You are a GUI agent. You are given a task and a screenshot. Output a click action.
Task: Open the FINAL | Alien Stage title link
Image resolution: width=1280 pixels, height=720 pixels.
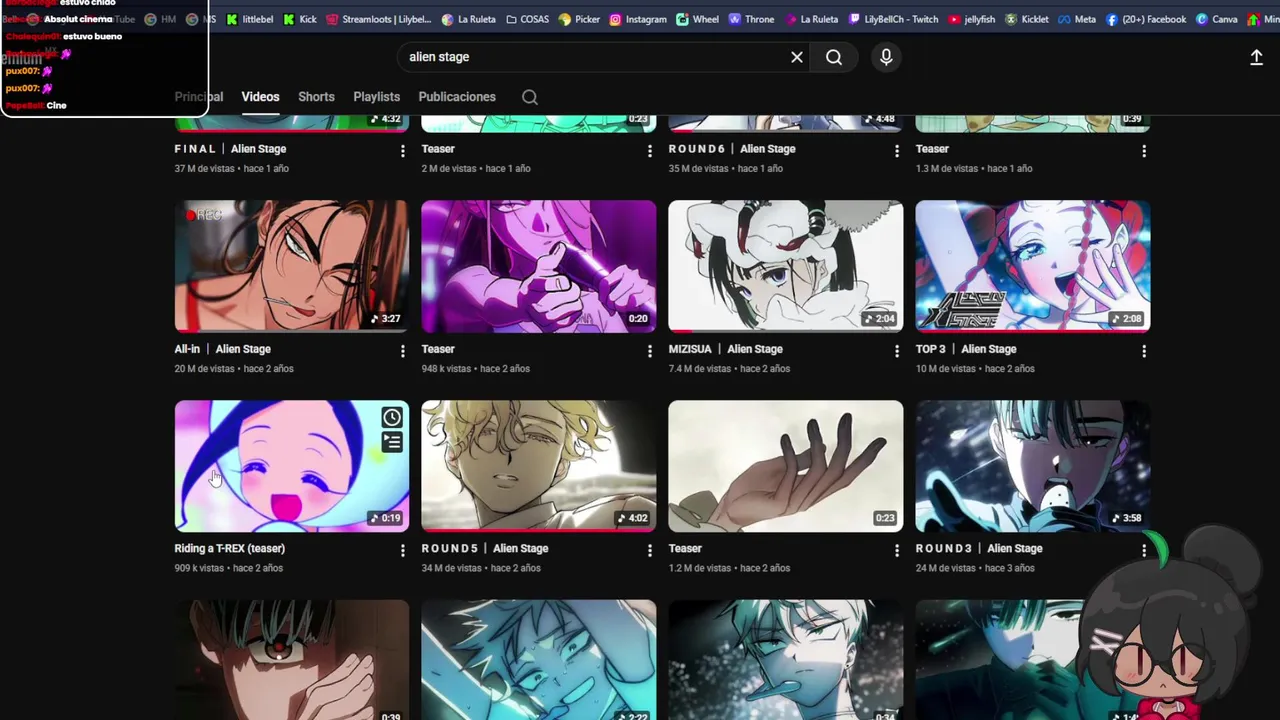pyautogui.click(x=230, y=149)
